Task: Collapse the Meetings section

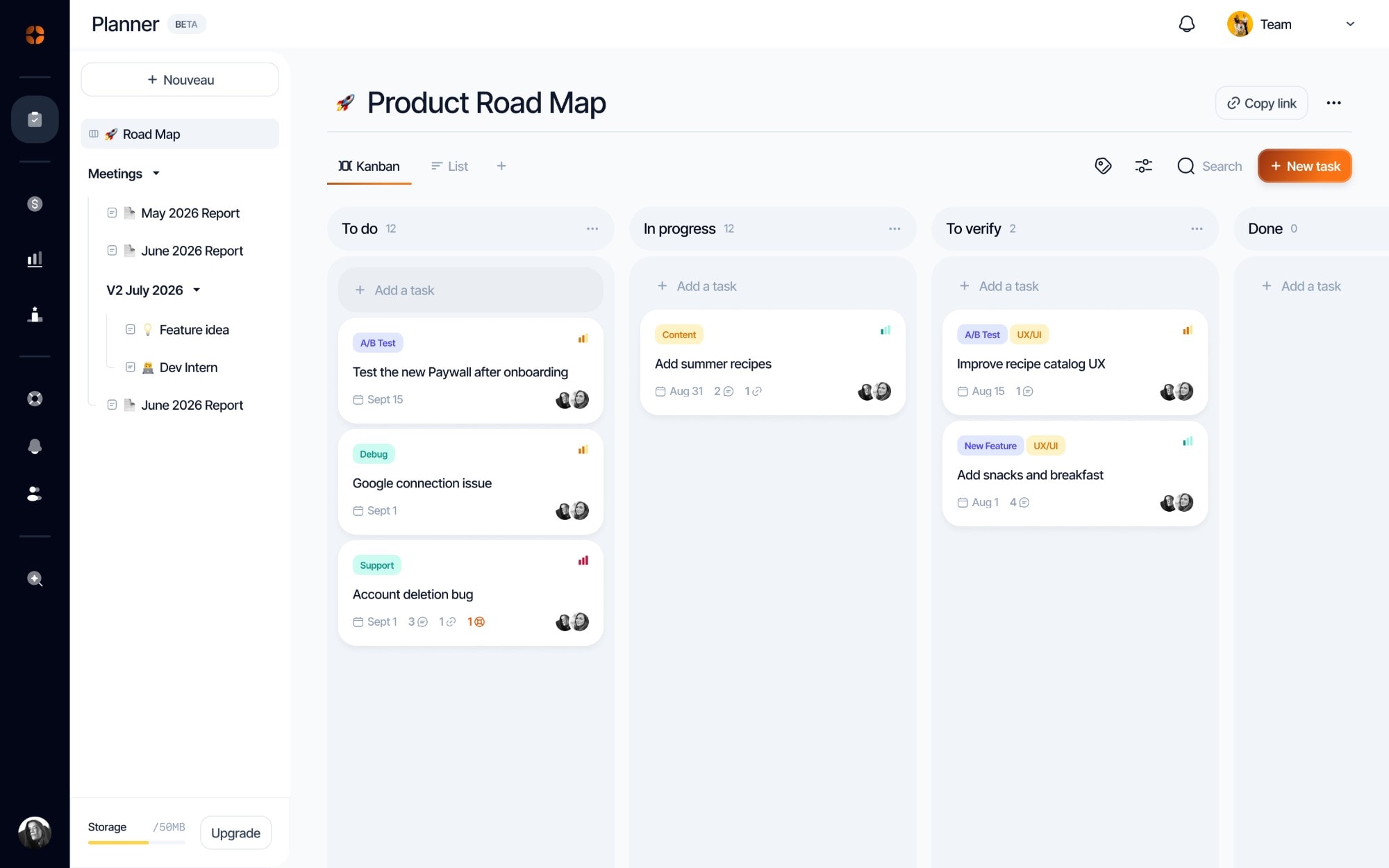Action: [x=156, y=174]
